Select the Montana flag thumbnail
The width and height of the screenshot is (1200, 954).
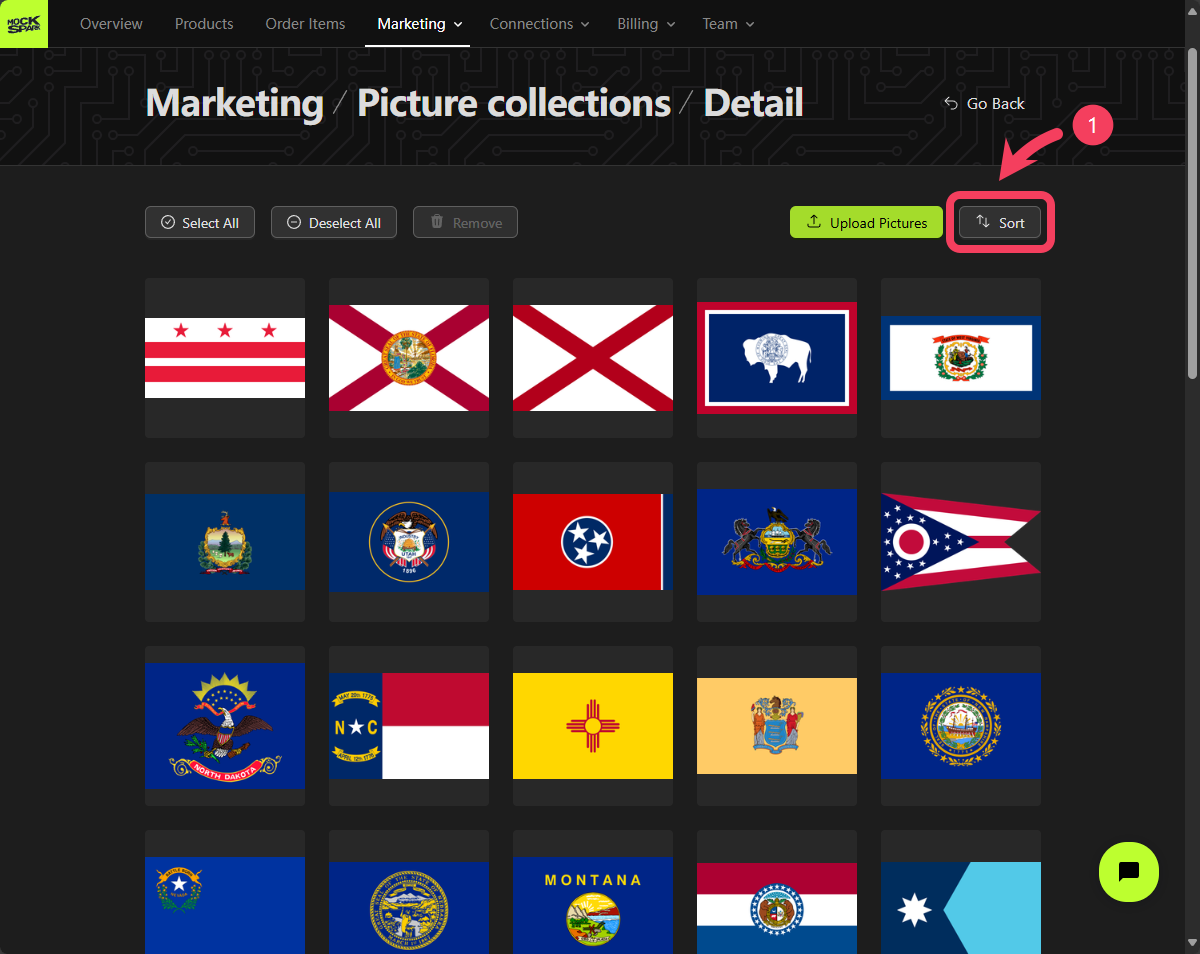coord(593,892)
